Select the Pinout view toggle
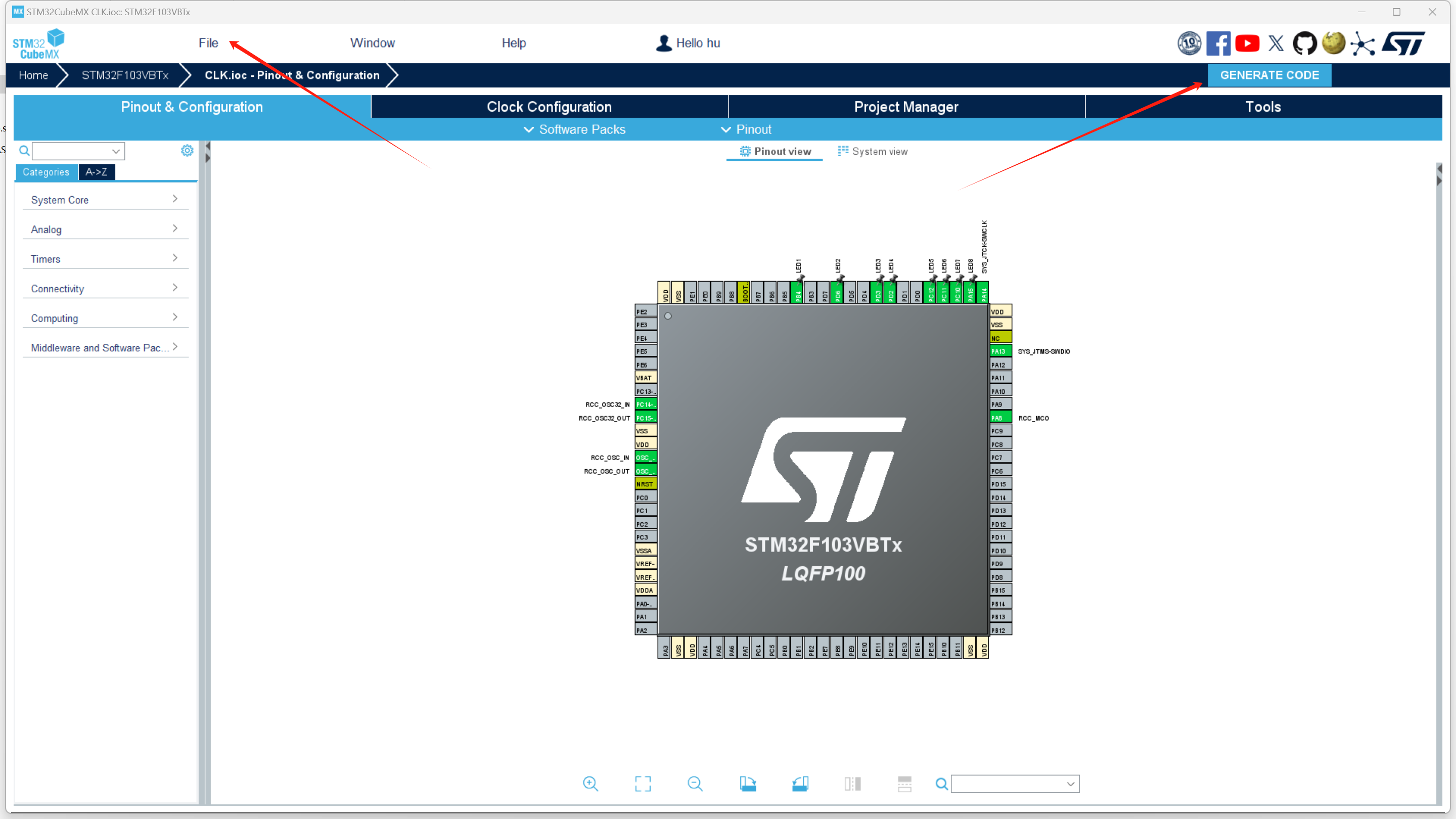 (775, 152)
